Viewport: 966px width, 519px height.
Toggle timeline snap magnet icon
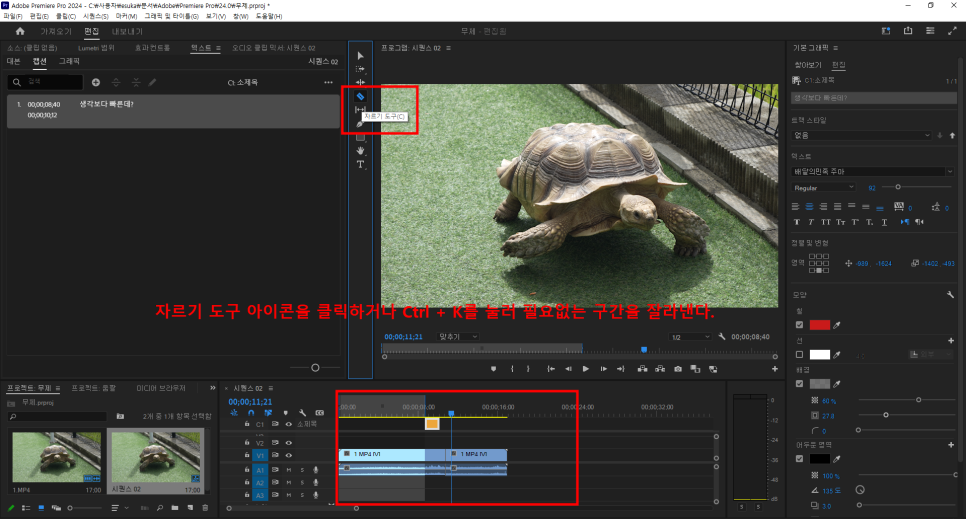click(251, 413)
